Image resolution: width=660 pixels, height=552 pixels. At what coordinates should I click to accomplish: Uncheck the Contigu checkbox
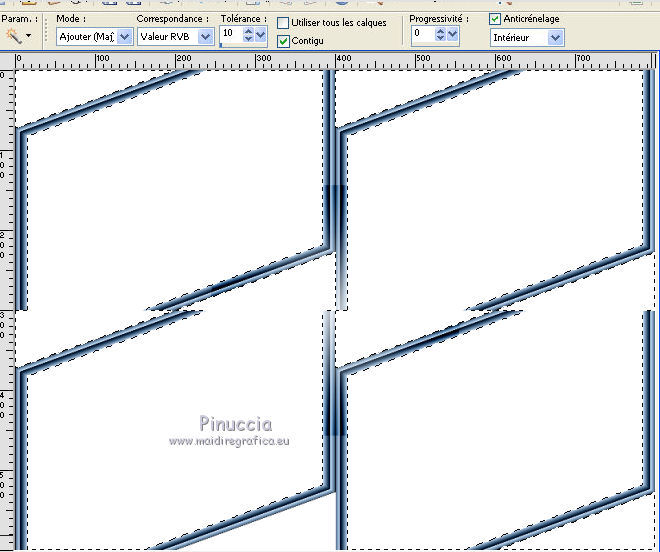coord(283,41)
